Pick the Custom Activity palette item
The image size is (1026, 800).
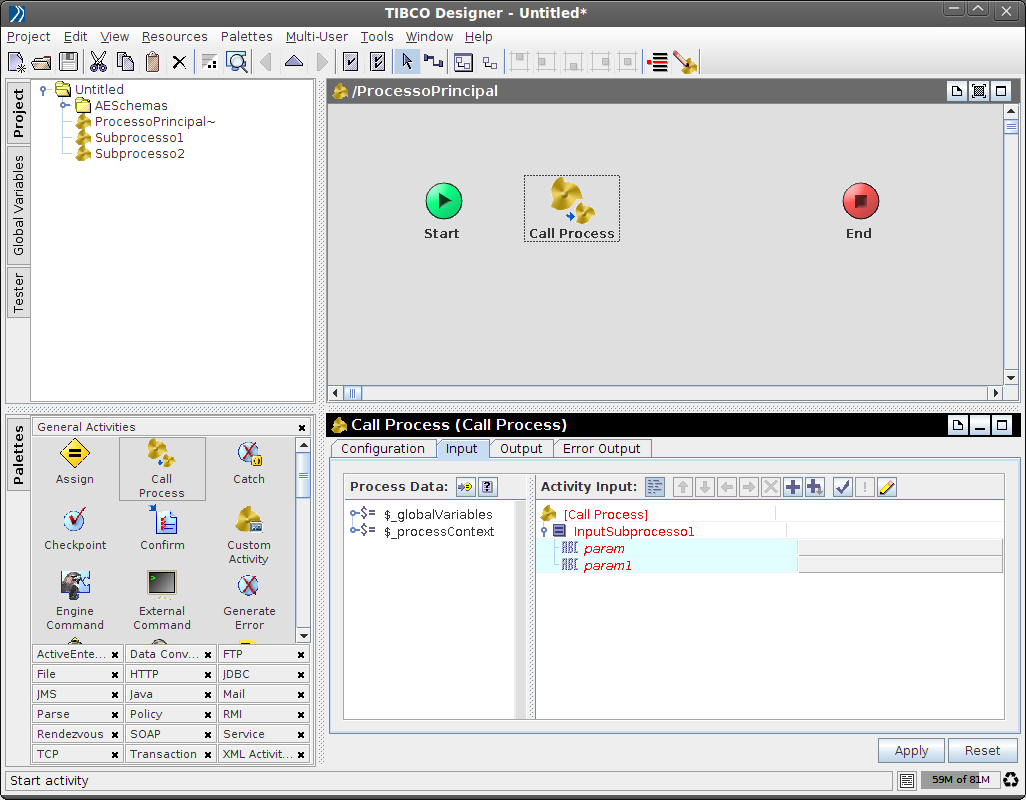pos(249,535)
